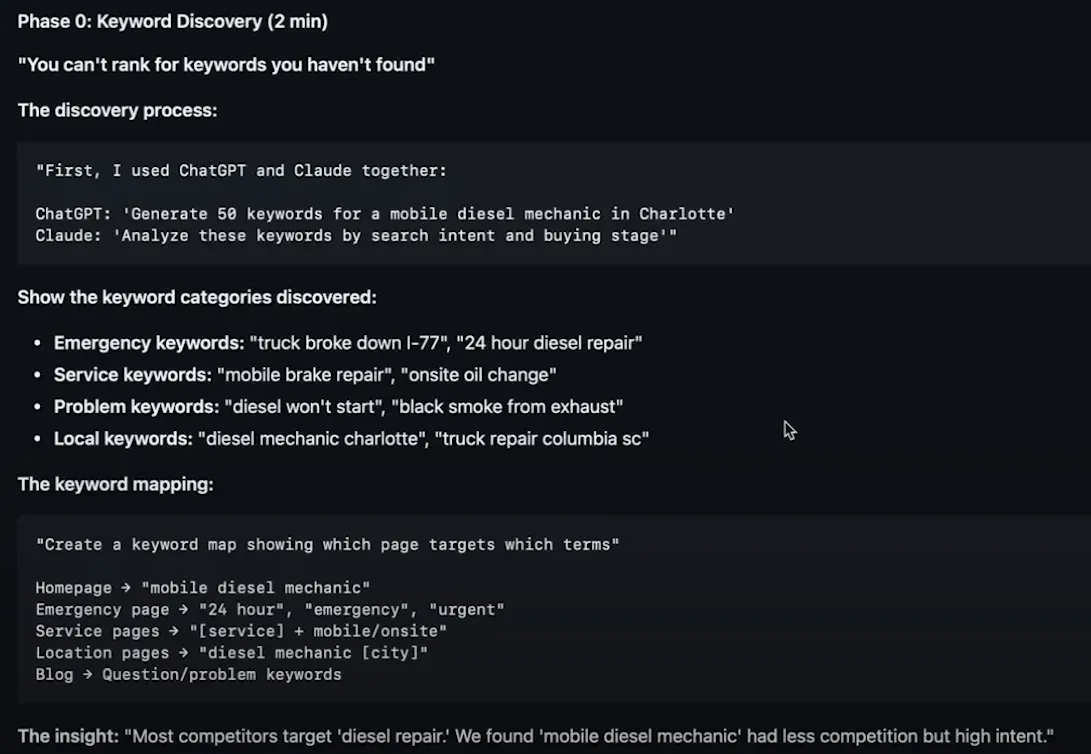Click the "Location pages" mapping line
The image size is (1091, 754).
pyautogui.click(x=232, y=653)
